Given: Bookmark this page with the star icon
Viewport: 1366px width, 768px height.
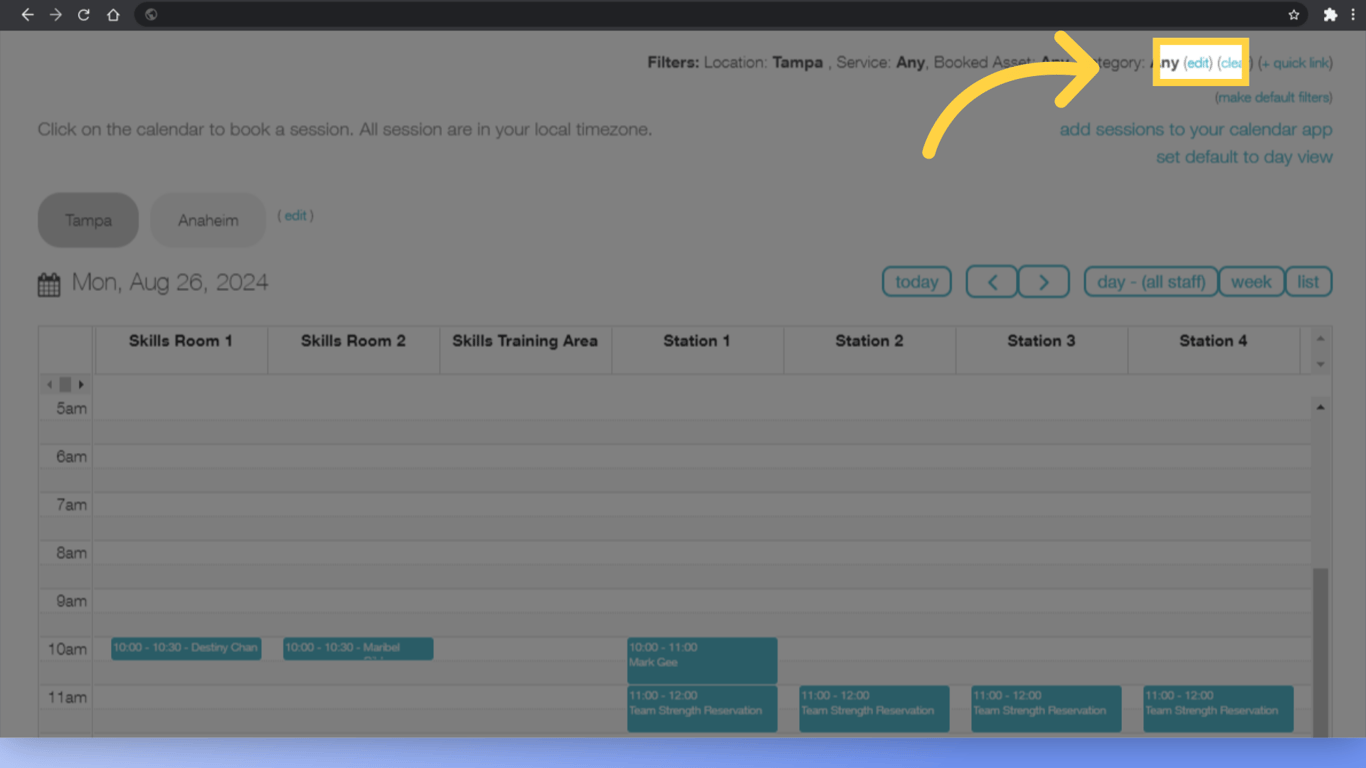Looking at the screenshot, I should (x=1294, y=14).
